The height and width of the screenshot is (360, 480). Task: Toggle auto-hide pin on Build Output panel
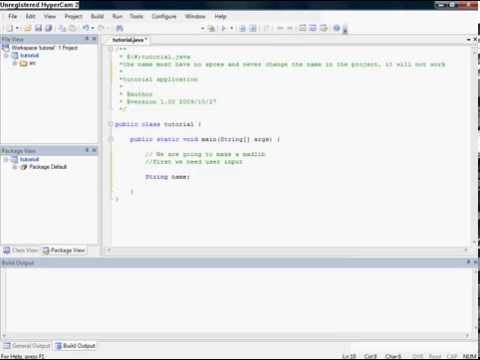tap(469, 262)
